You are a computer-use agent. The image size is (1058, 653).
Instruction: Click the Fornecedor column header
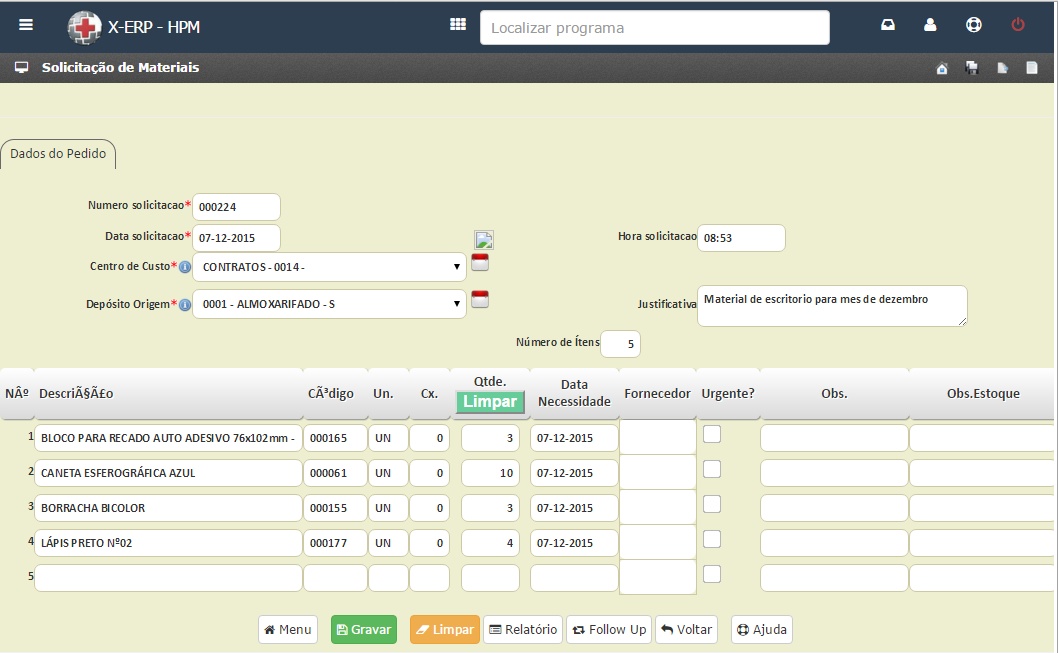[657, 393]
